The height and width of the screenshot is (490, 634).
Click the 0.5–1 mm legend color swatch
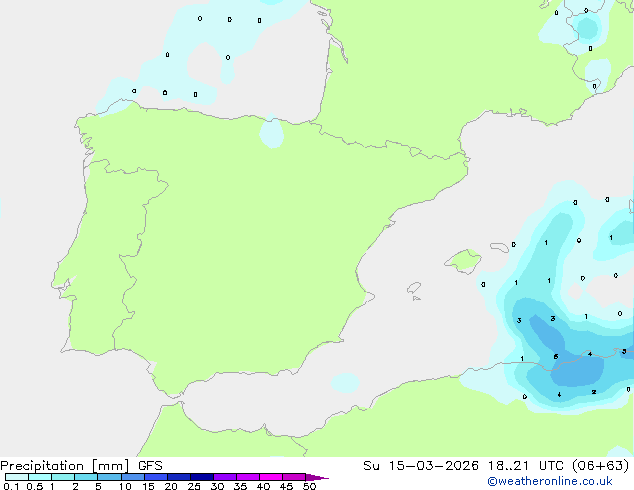pyautogui.click(x=40, y=477)
